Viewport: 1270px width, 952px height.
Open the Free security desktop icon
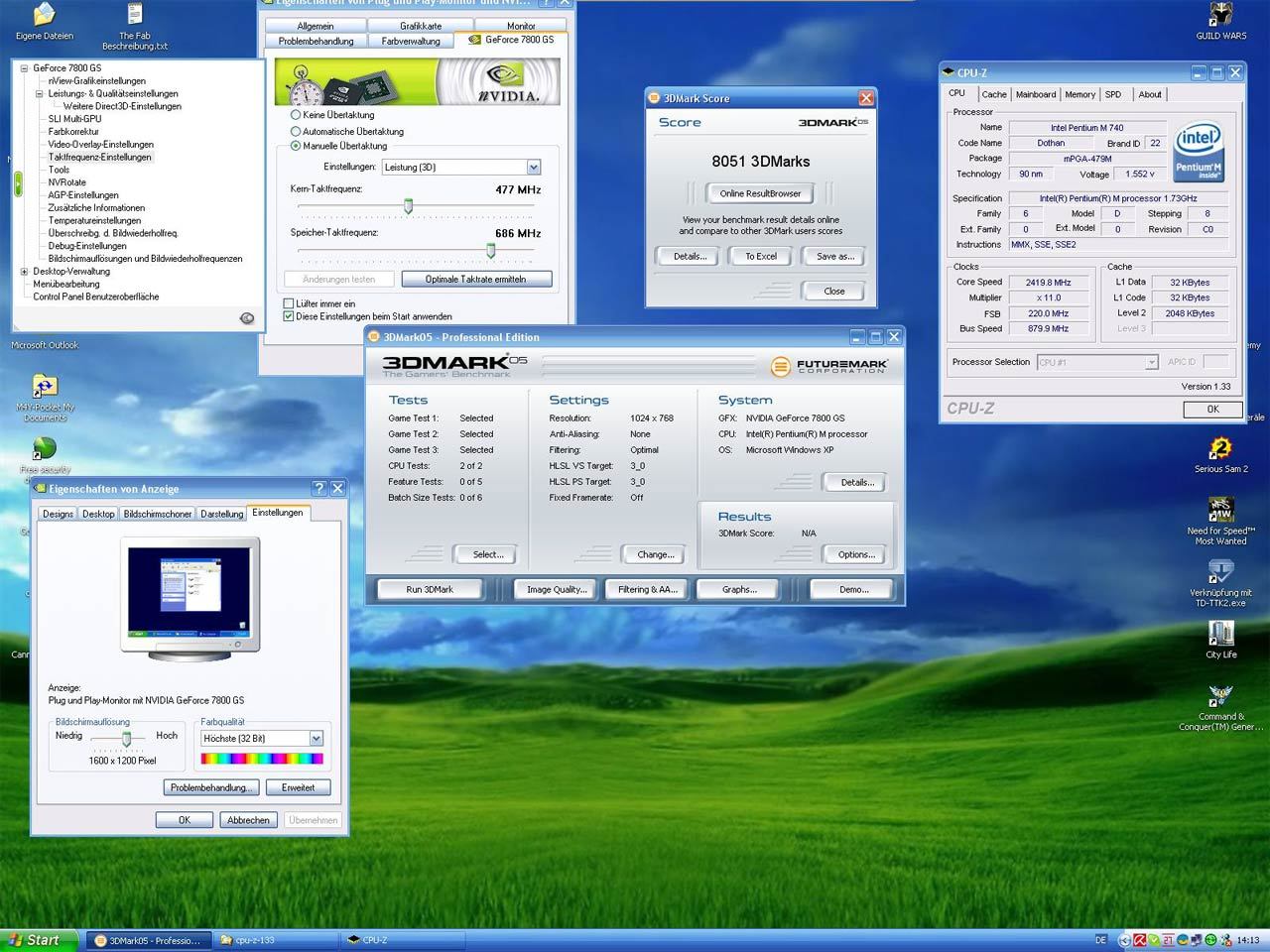click(x=44, y=448)
